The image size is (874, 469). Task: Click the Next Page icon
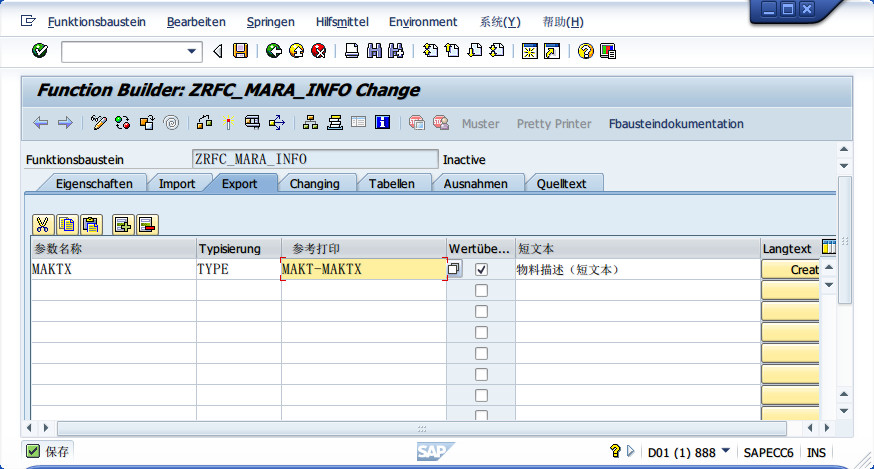(474, 51)
